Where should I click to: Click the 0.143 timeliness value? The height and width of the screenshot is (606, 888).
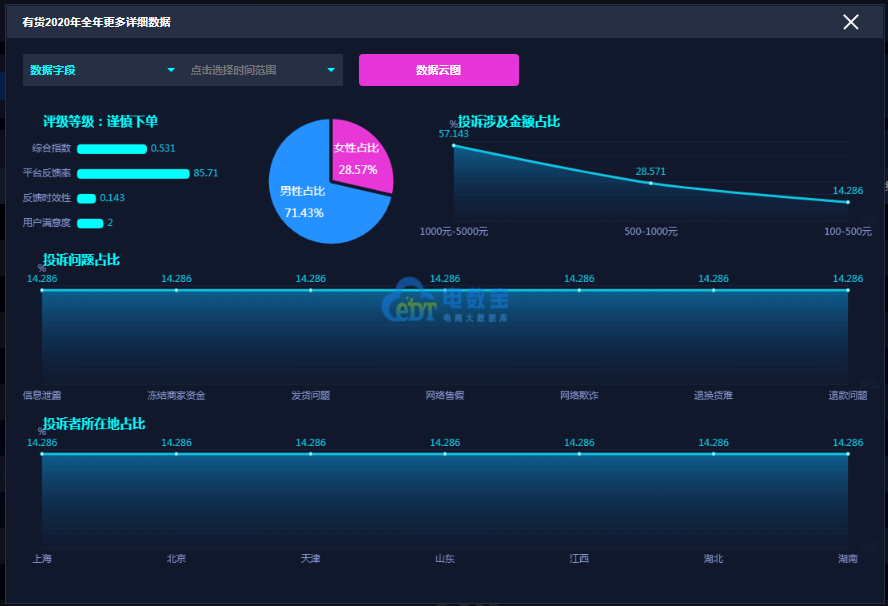112,198
